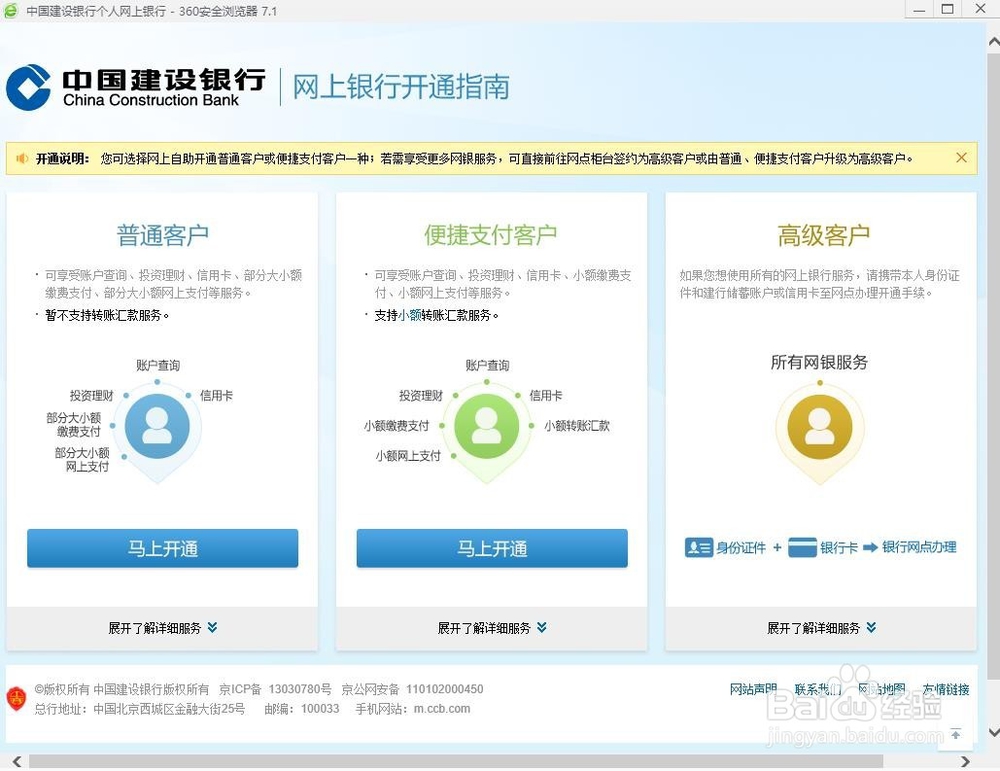Click 账户查询 label in 普通客户 diagram
Screen dimensions: 1000x771
tap(158, 365)
